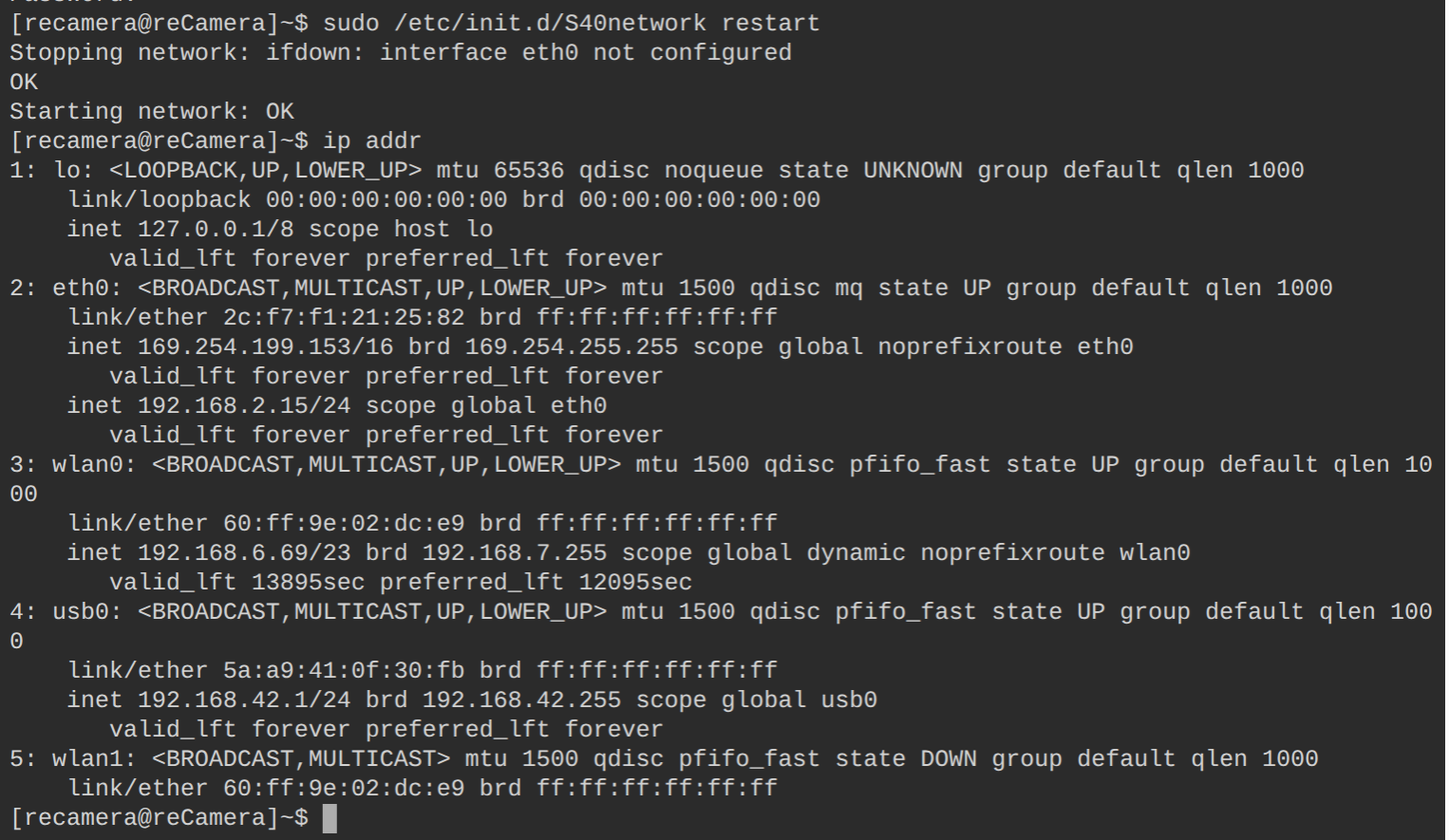The width and height of the screenshot is (1449, 840).
Task: Click the 'sudo /etc/init.d/S40network restart' command
Action: coord(571,23)
